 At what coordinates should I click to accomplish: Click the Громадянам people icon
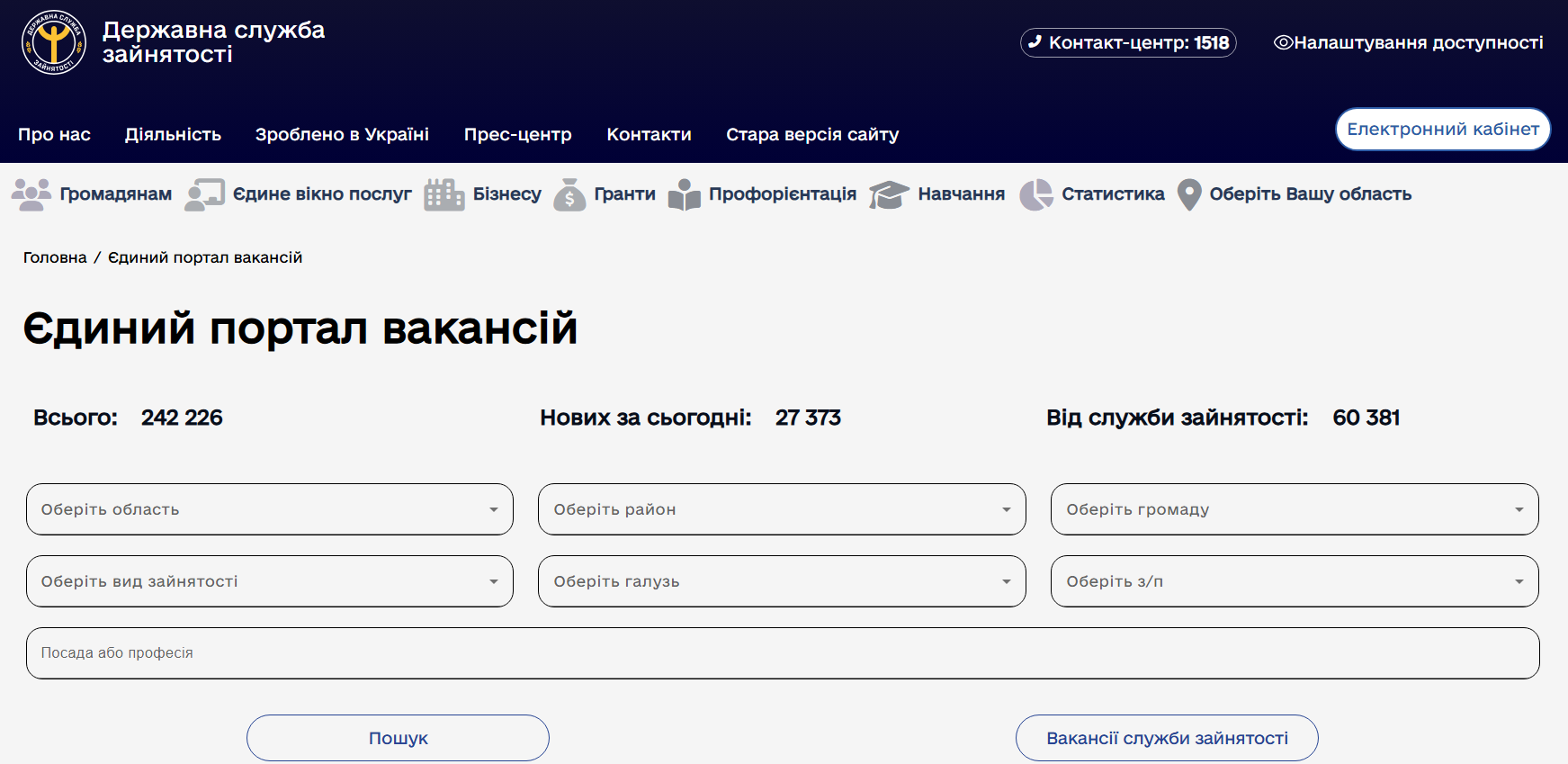point(31,194)
